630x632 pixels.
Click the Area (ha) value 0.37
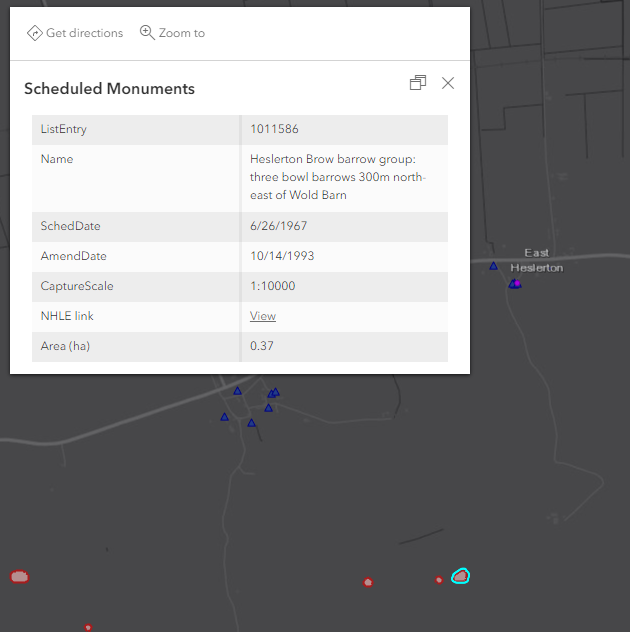tap(262, 346)
